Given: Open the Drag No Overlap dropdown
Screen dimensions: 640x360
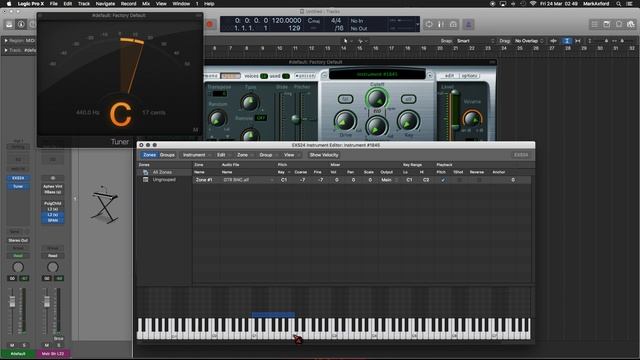Looking at the screenshot, I should (x=529, y=41).
